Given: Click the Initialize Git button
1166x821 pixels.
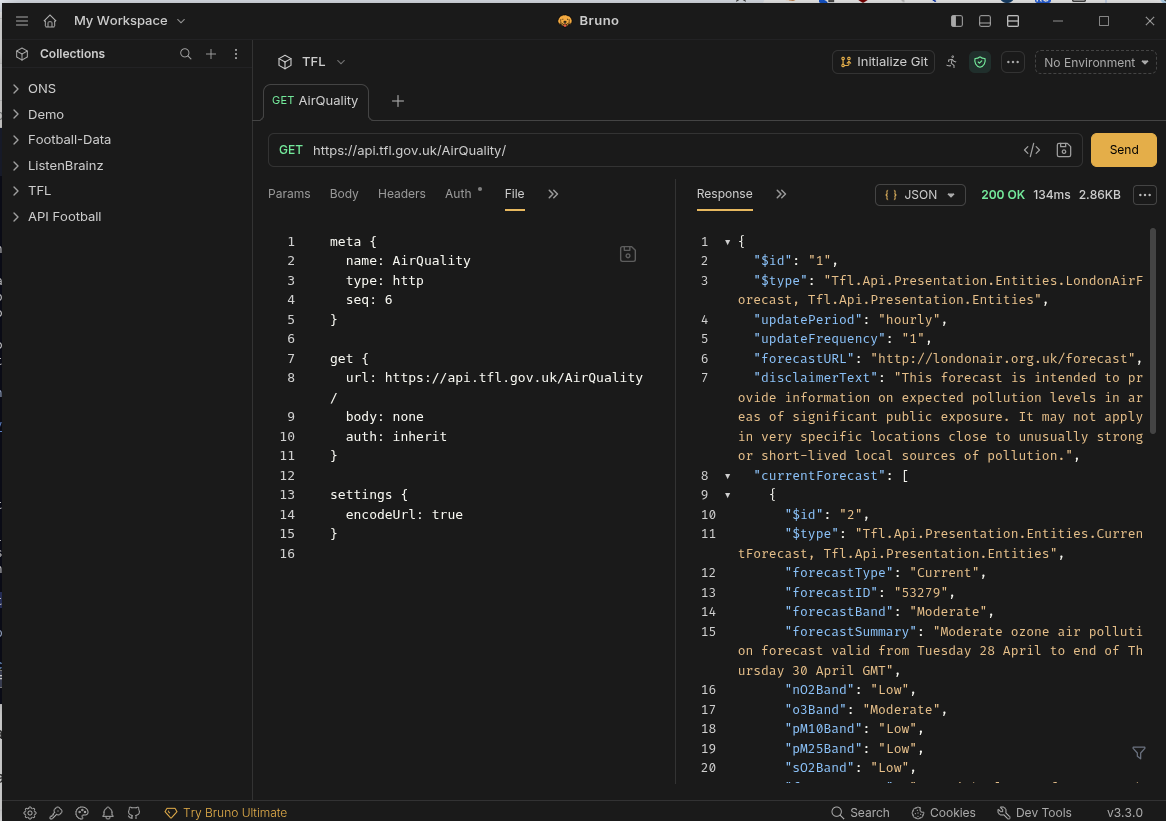Looking at the screenshot, I should click(883, 62).
